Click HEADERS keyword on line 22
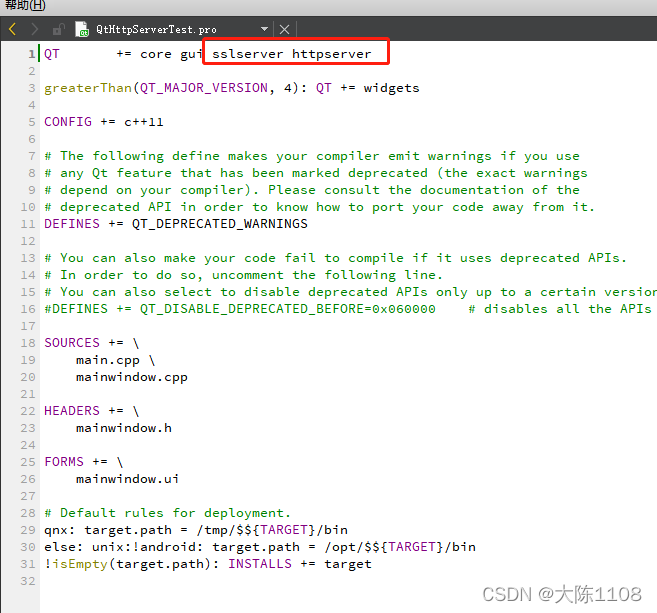Viewport: 657px width, 613px height. click(72, 411)
